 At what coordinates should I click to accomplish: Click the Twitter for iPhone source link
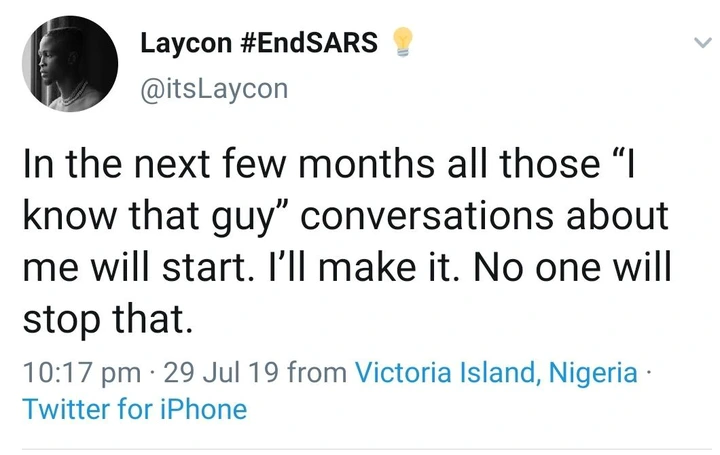134,409
